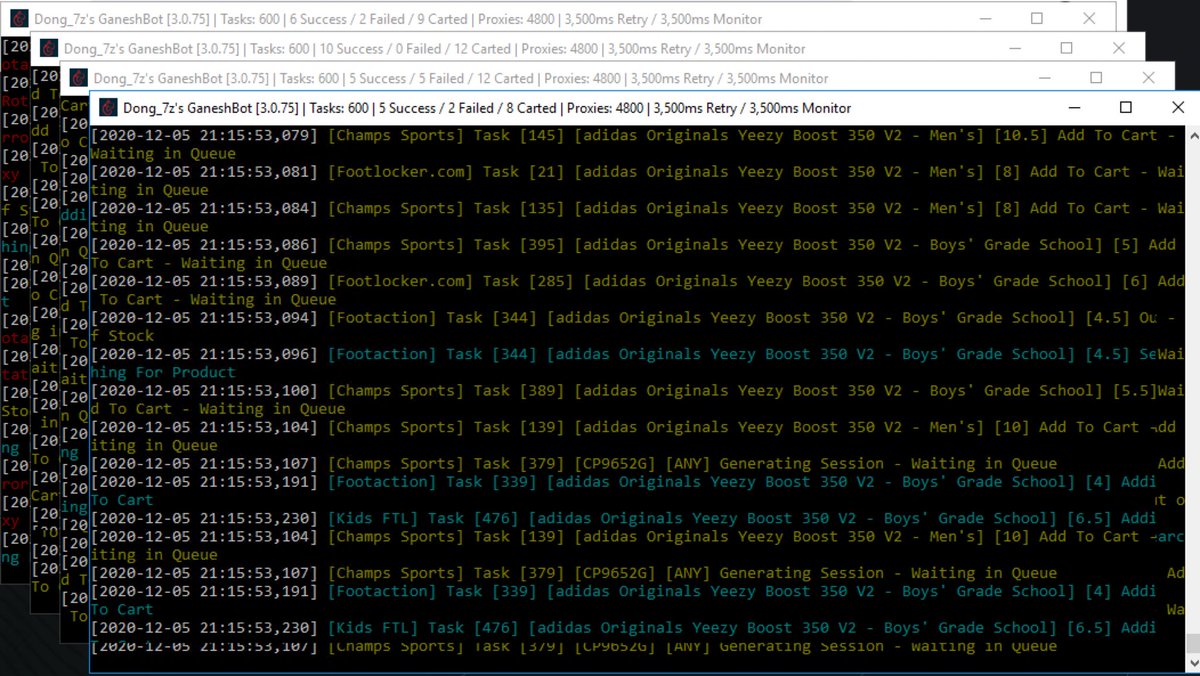The height and width of the screenshot is (676, 1200).
Task: Minimize the 10 Success / 0 Failed console
Action: (1014, 47)
